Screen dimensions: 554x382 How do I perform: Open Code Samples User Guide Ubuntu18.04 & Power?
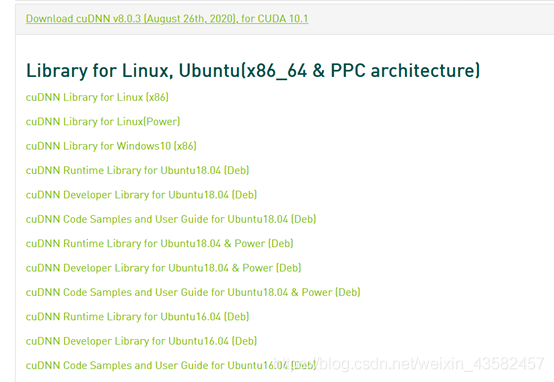[x=193, y=292]
